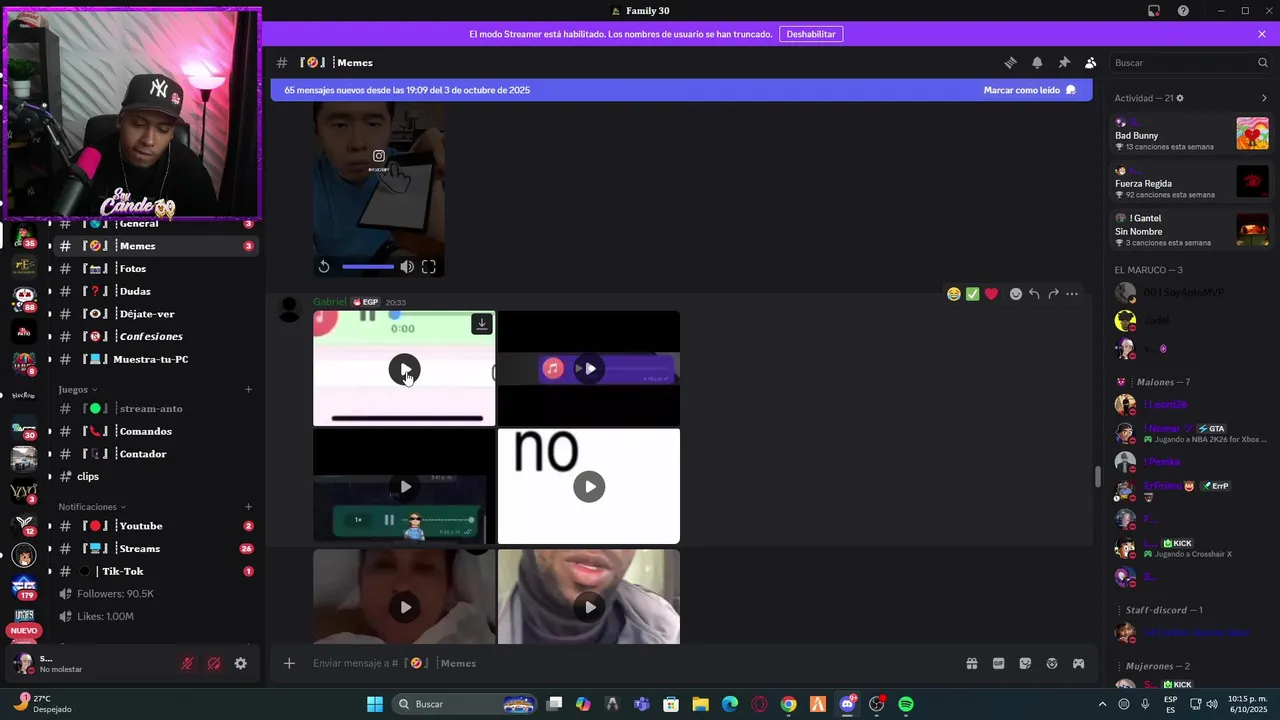1280x720 pixels.
Task: Open the Confesiones channel
Action: pyautogui.click(x=155, y=337)
